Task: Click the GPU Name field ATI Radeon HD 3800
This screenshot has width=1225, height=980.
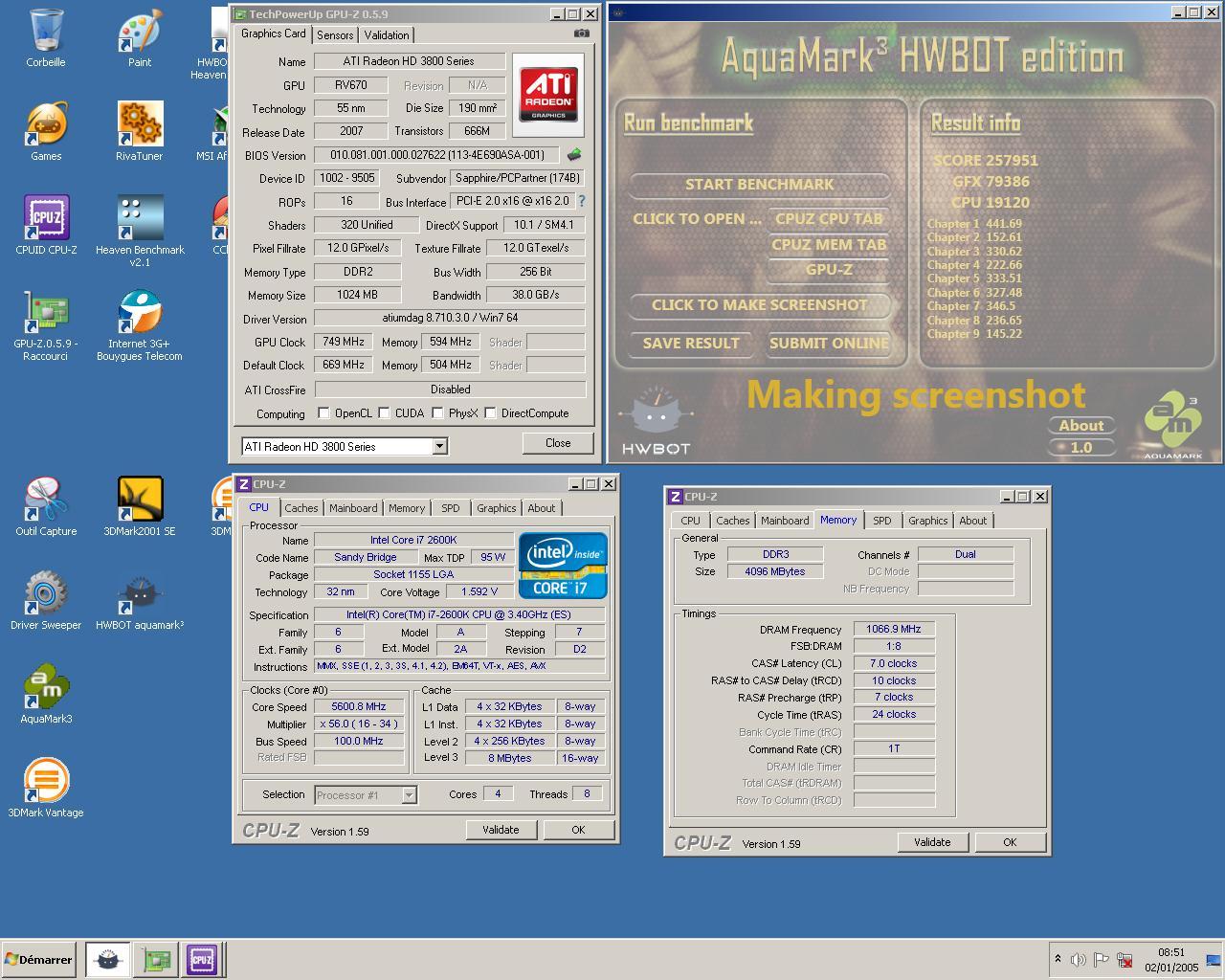Action: [409, 61]
